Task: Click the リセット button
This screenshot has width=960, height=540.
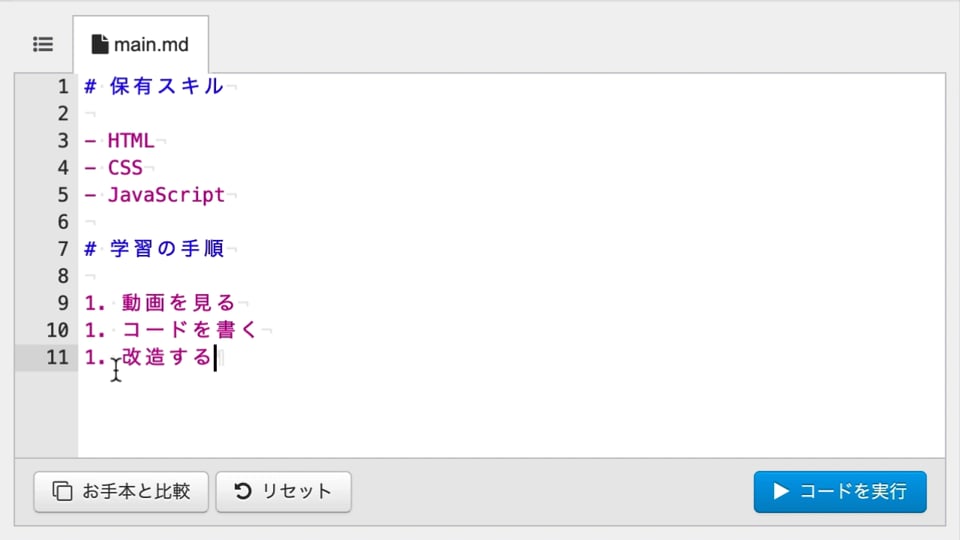Action: (283, 492)
